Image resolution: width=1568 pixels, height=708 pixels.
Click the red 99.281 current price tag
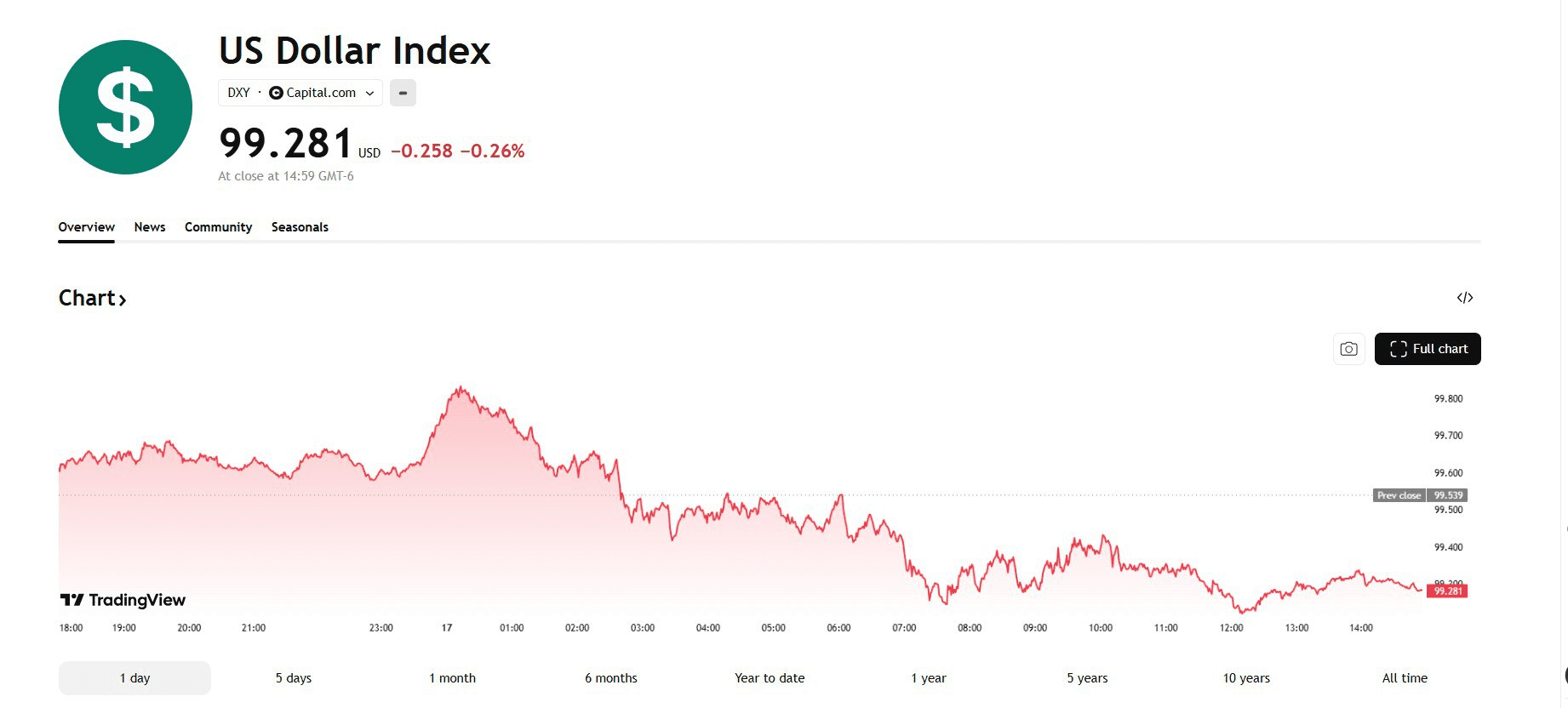coord(1447,591)
